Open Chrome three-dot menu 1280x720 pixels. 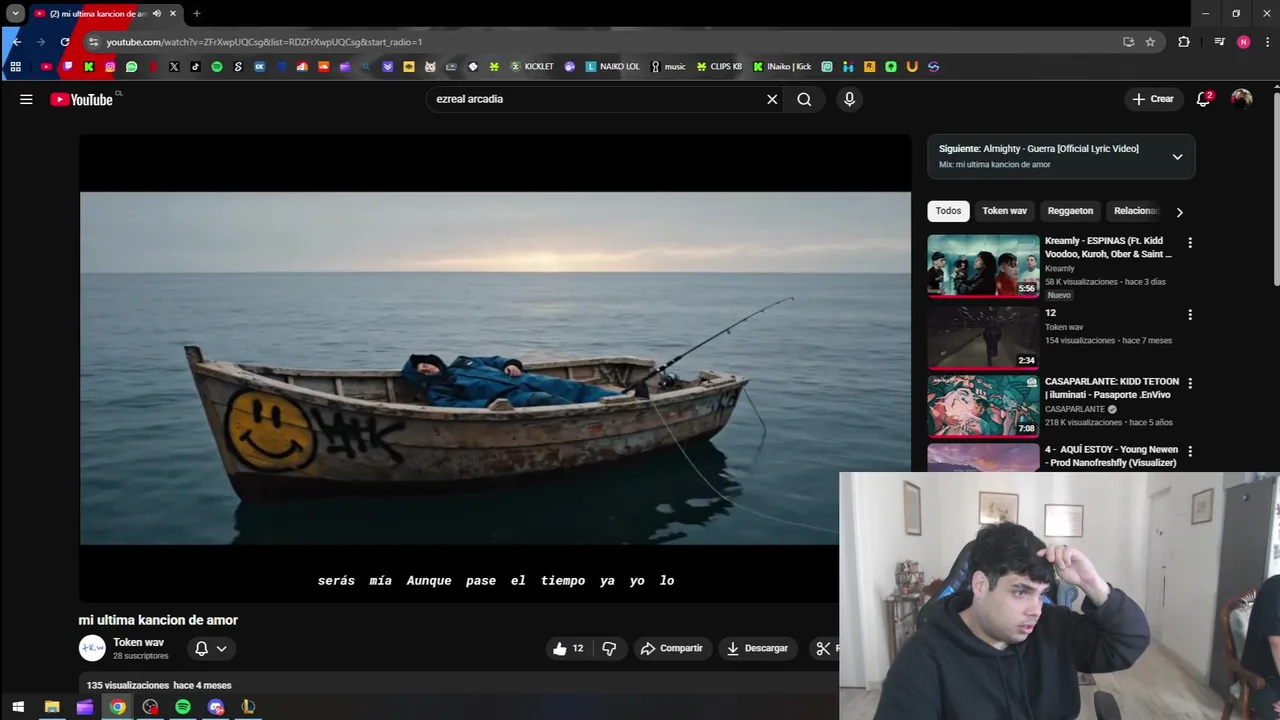1268,42
